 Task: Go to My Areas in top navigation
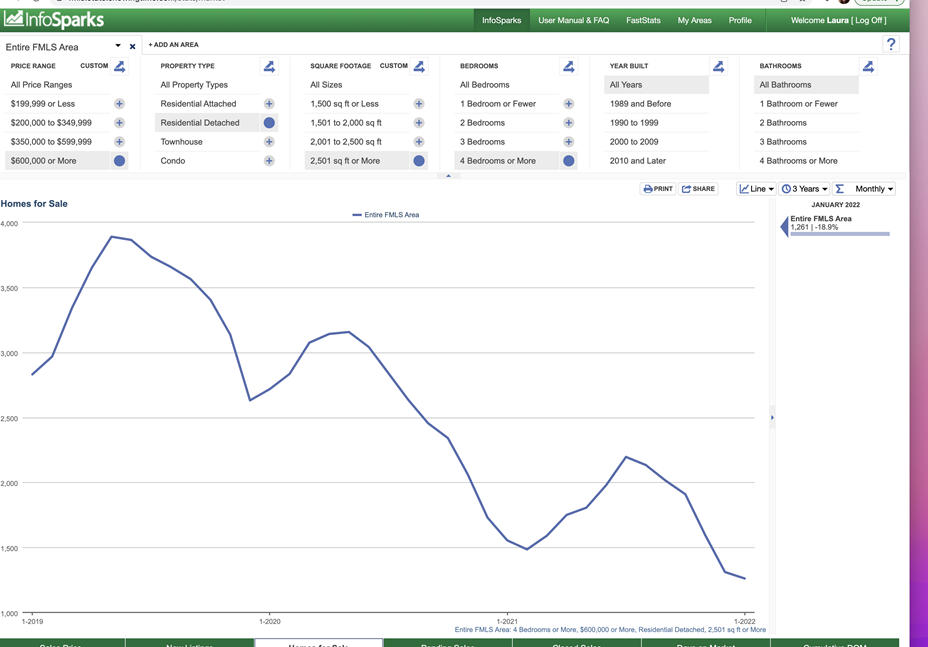click(x=694, y=20)
